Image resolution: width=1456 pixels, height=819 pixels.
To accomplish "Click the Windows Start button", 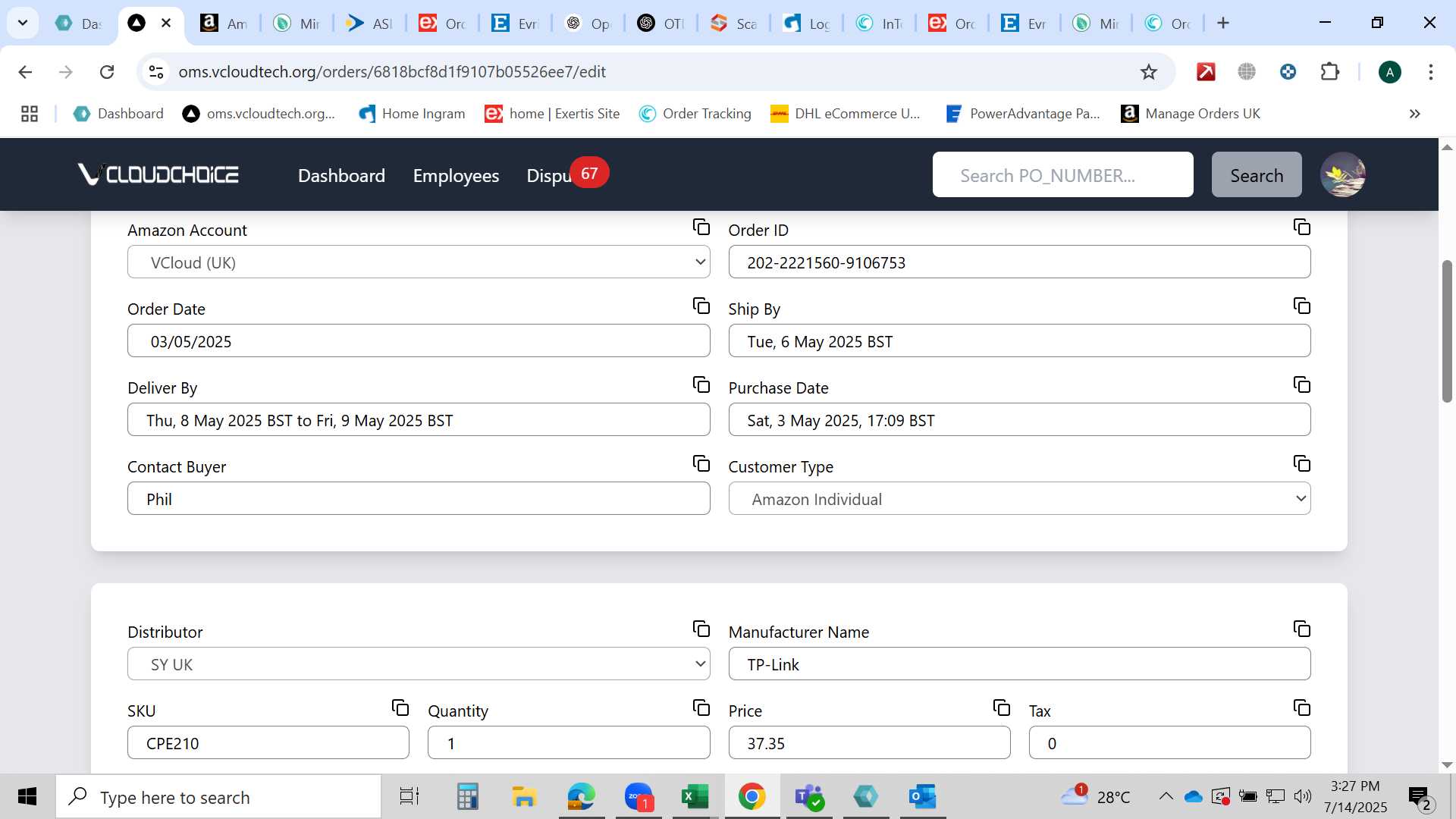I will (x=27, y=796).
